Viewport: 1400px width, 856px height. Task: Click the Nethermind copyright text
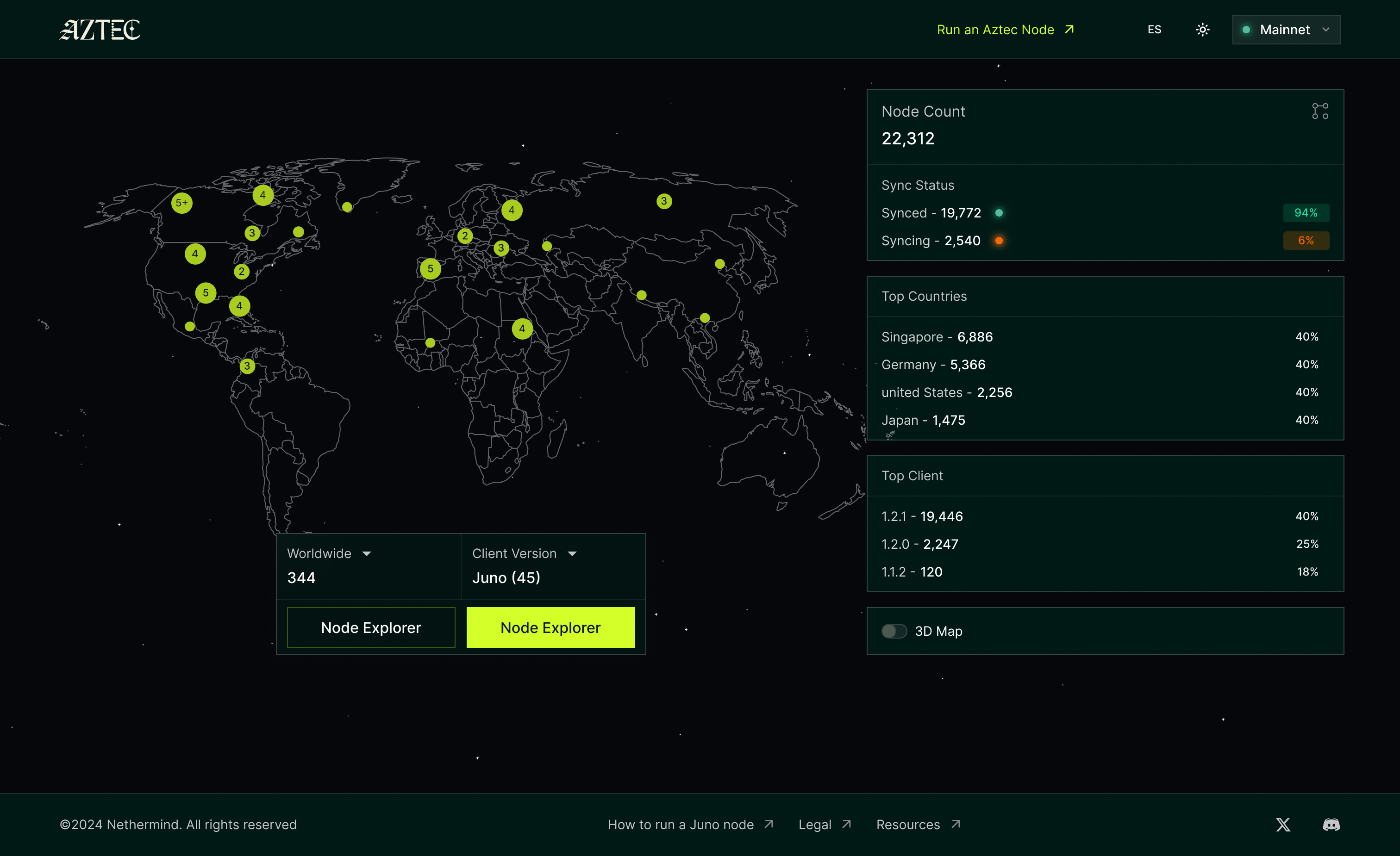pos(178,824)
